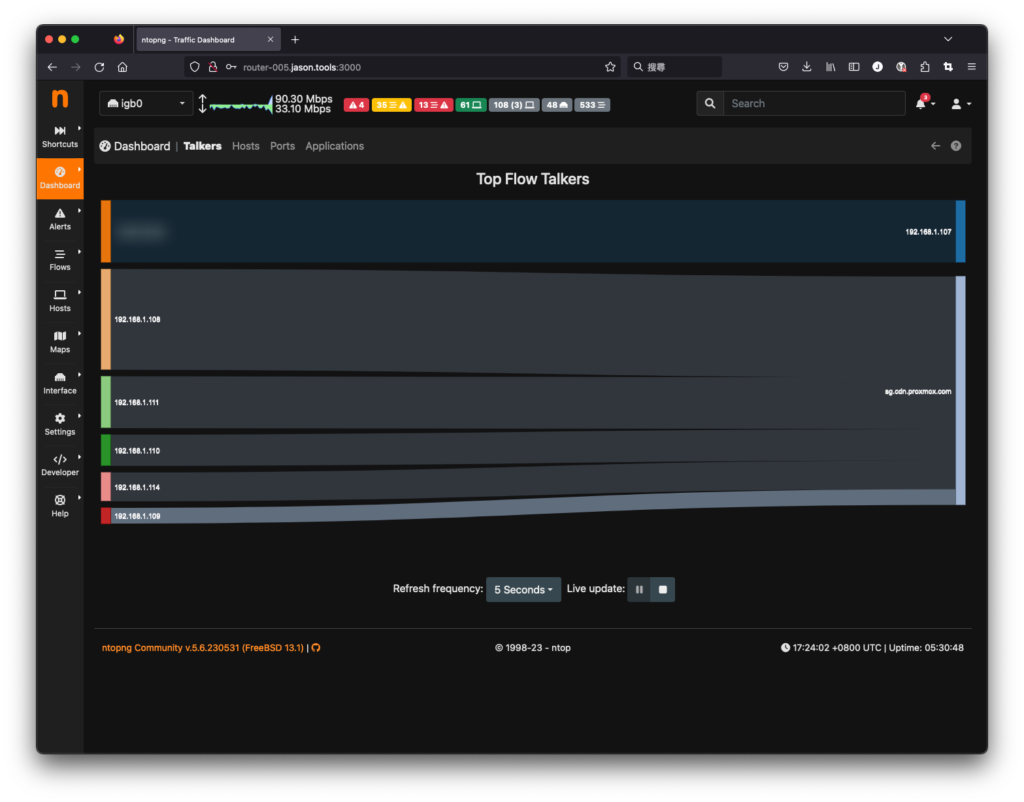Open the Help sidebar menu
Viewport: 1024px width, 802px height.
[x=60, y=505]
